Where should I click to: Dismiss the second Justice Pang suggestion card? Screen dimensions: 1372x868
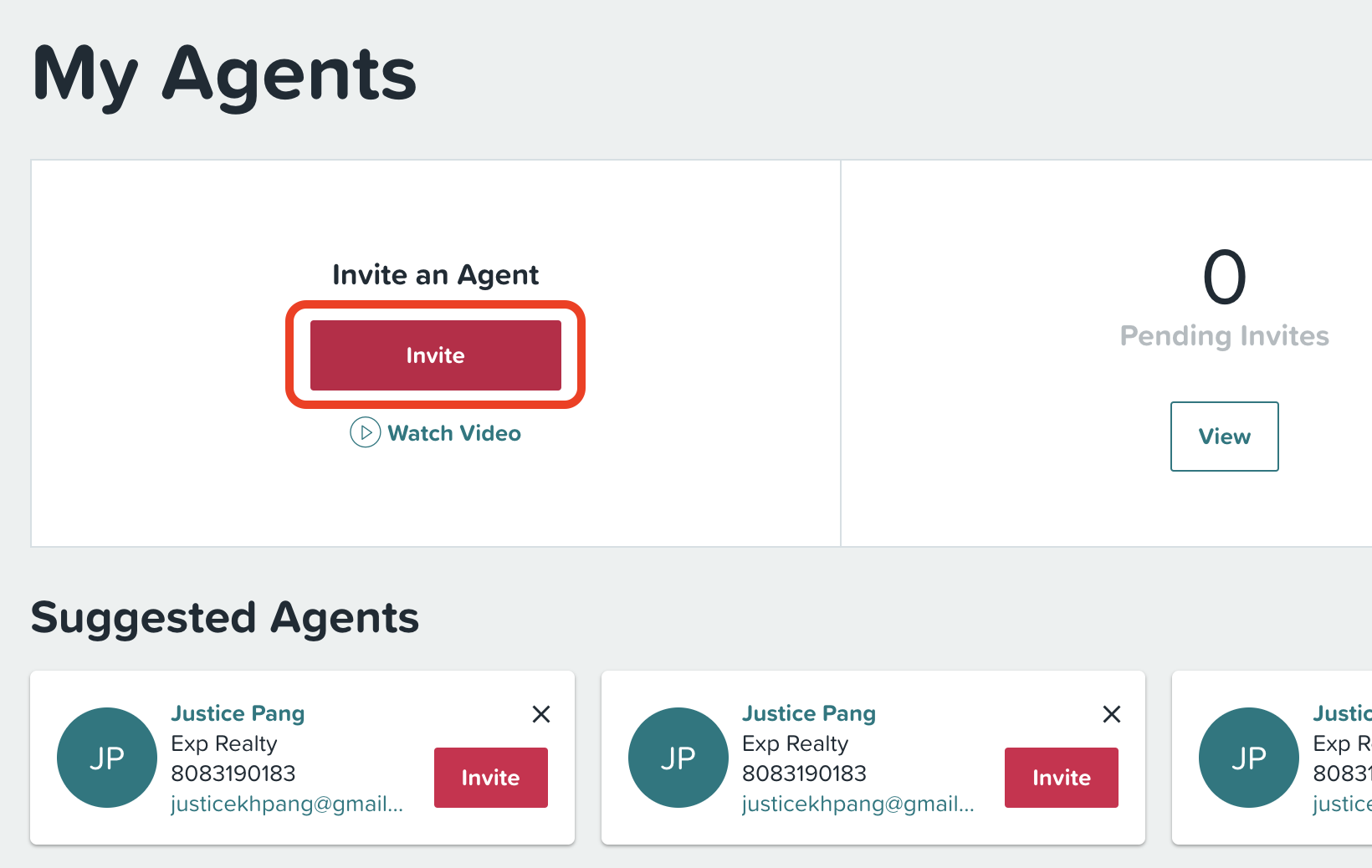(x=1112, y=714)
